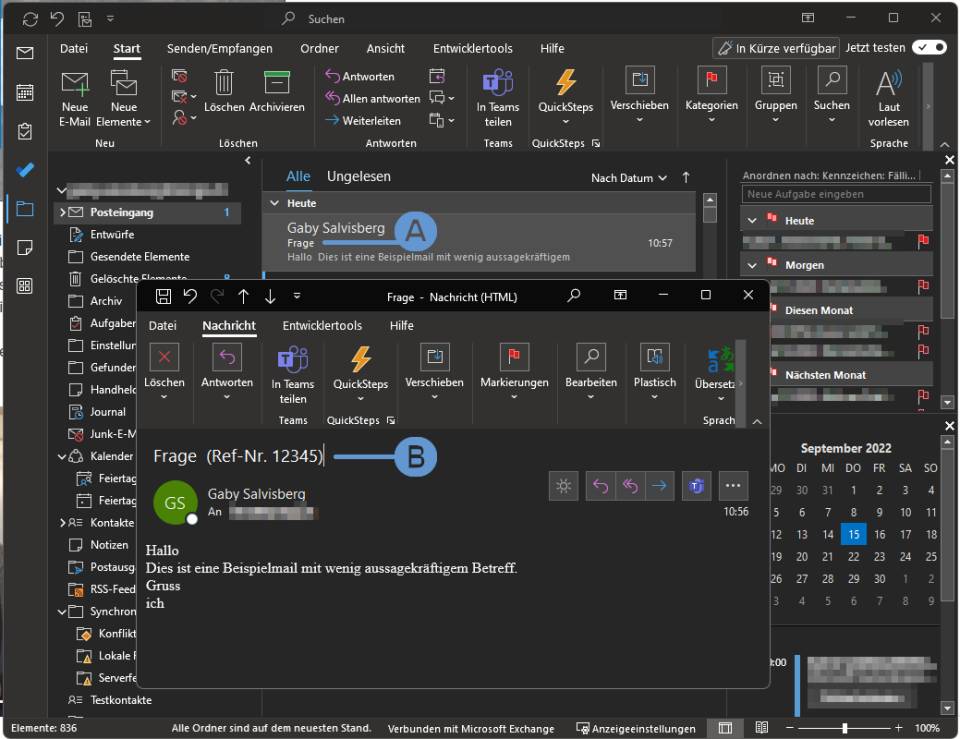Expand the Posteingang folder
The width and height of the screenshot is (960, 739).
(x=62, y=213)
